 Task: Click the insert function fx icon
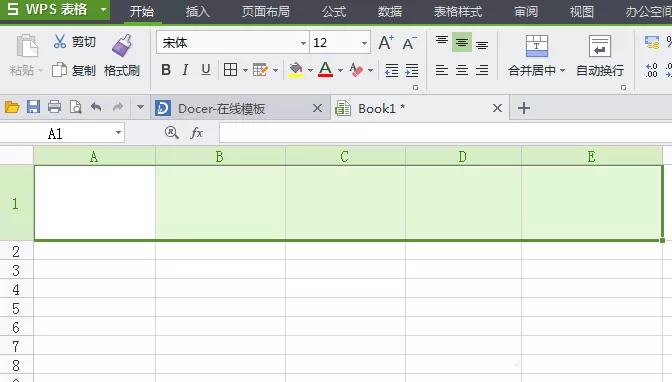point(196,133)
